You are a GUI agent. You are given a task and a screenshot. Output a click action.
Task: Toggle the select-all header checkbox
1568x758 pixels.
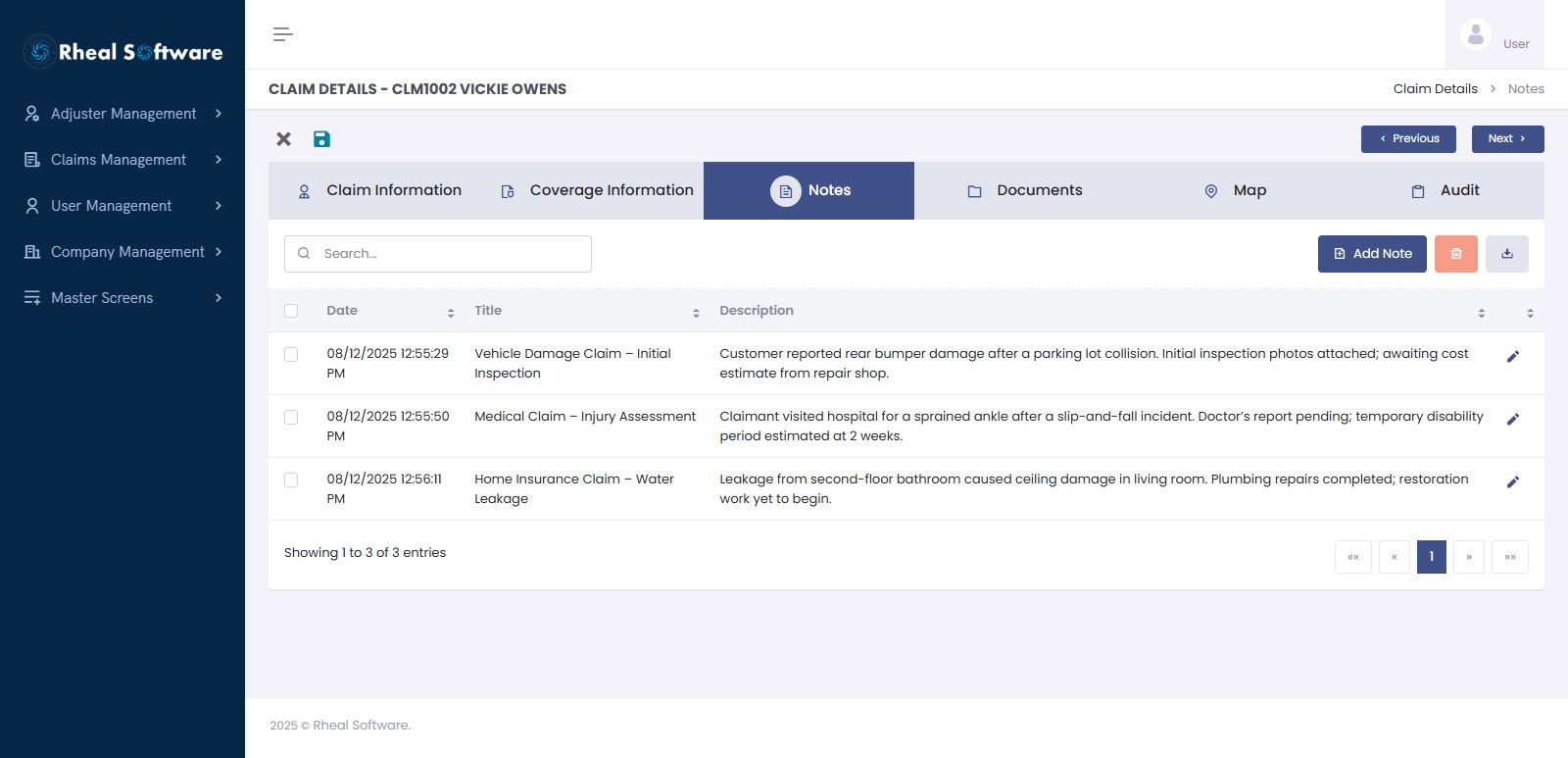pyautogui.click(x=291, y=311)
